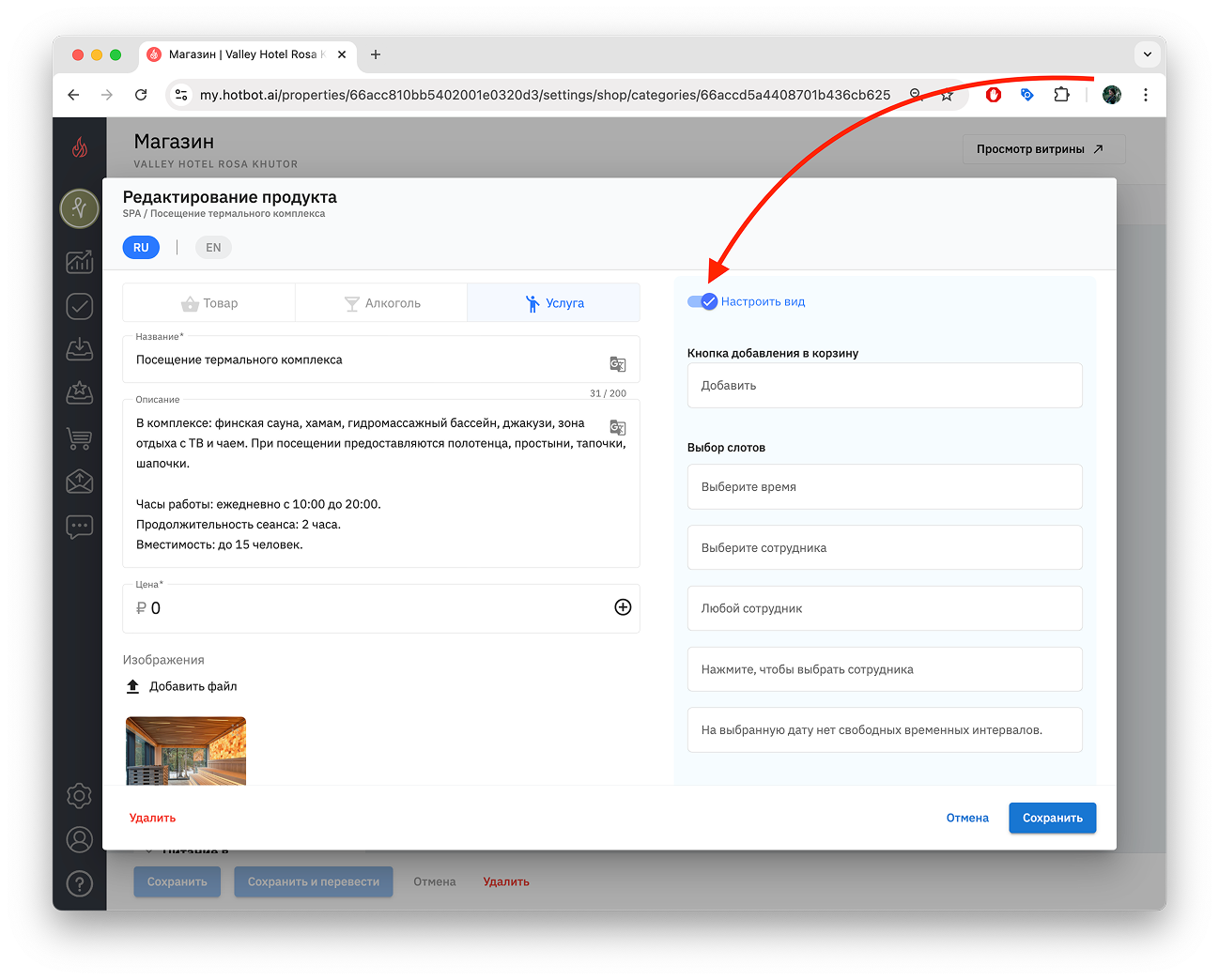This screenshot has width=1219, height=980.
Task: Switch to the EN language tab
Action: click(213, 248)
